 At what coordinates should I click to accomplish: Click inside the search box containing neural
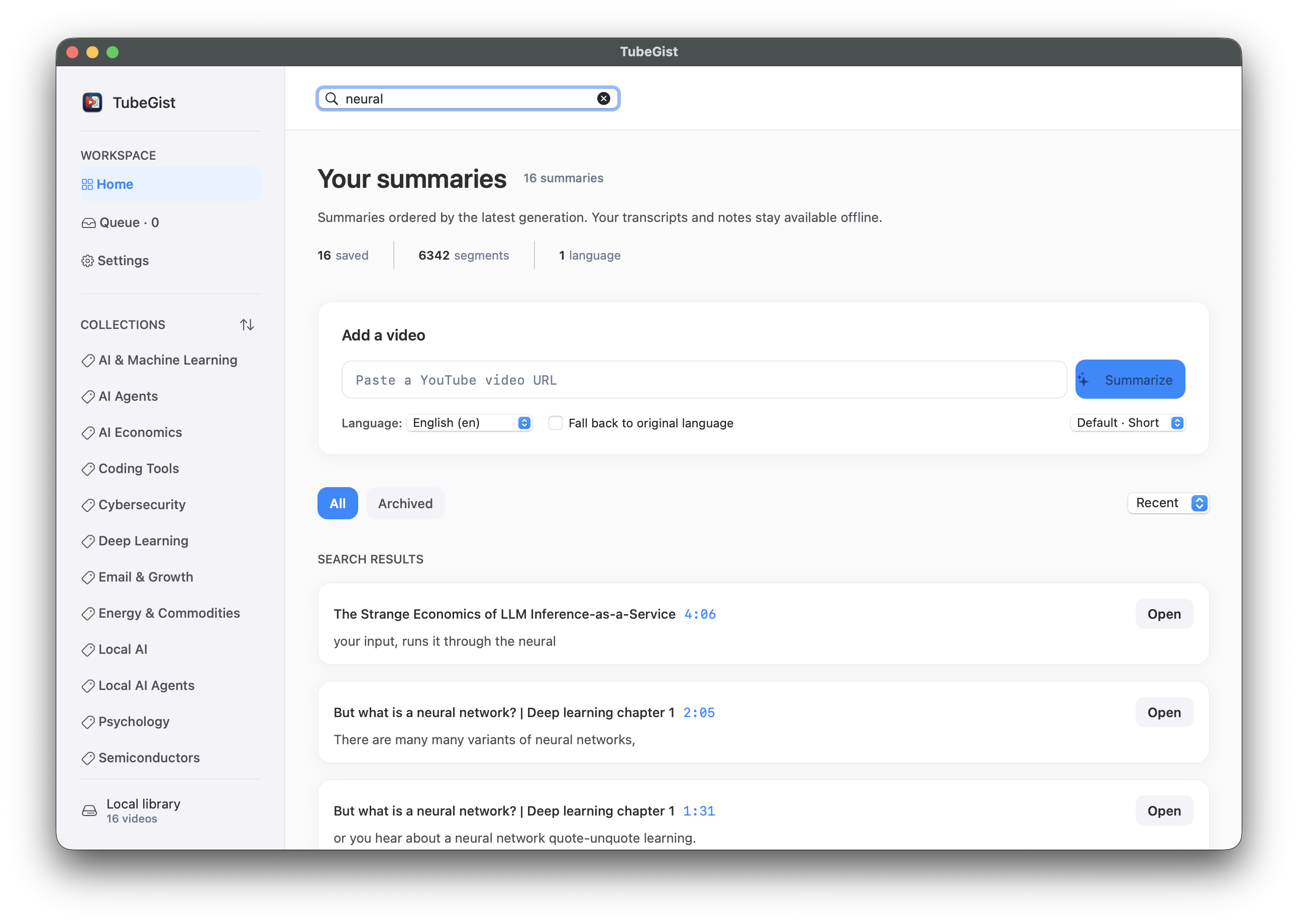click(468, 98)
